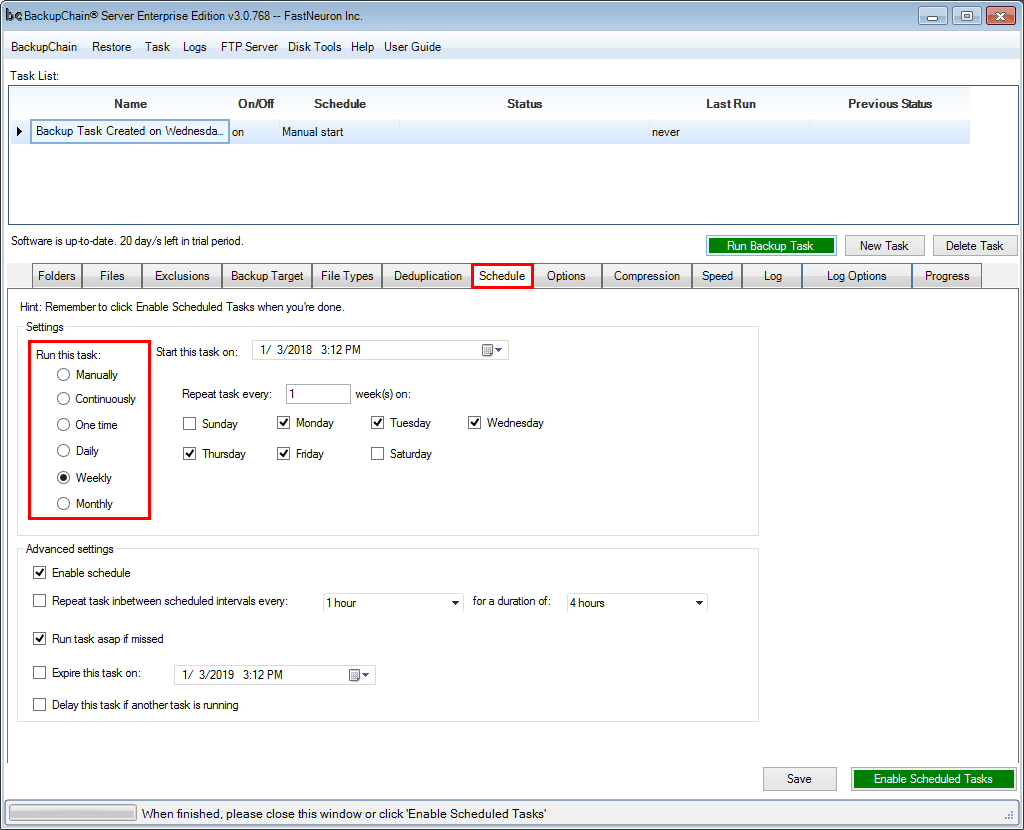Click the Start this task on date field
1024x830 pixels.
click(380, 350)
